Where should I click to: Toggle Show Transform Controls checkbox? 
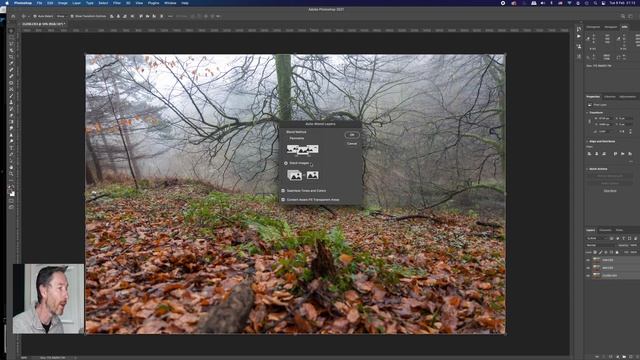tap(72, 16)
